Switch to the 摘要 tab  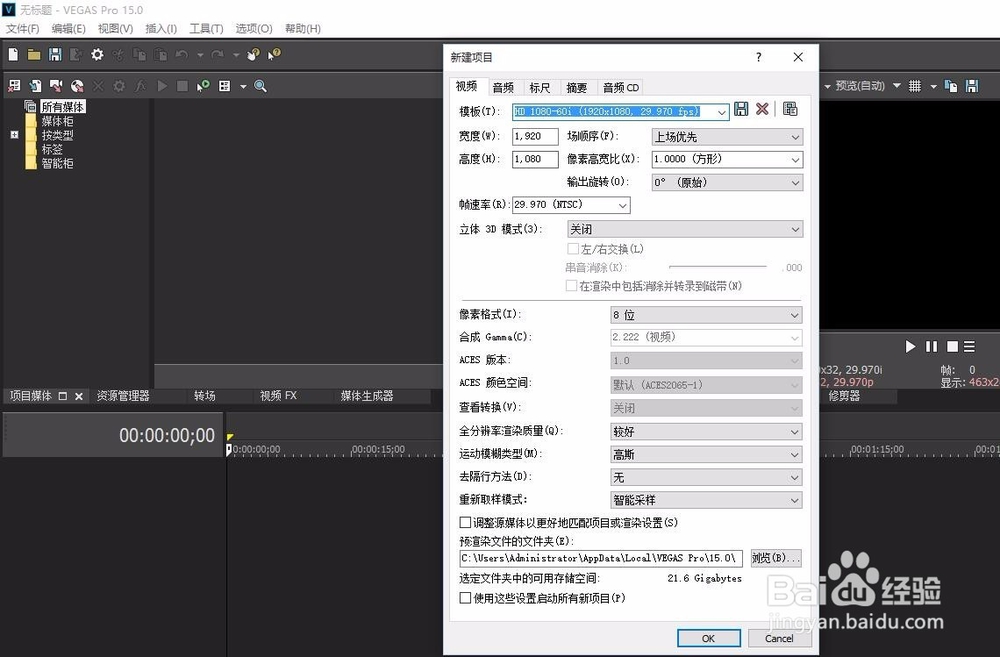(x=576, y=87)
